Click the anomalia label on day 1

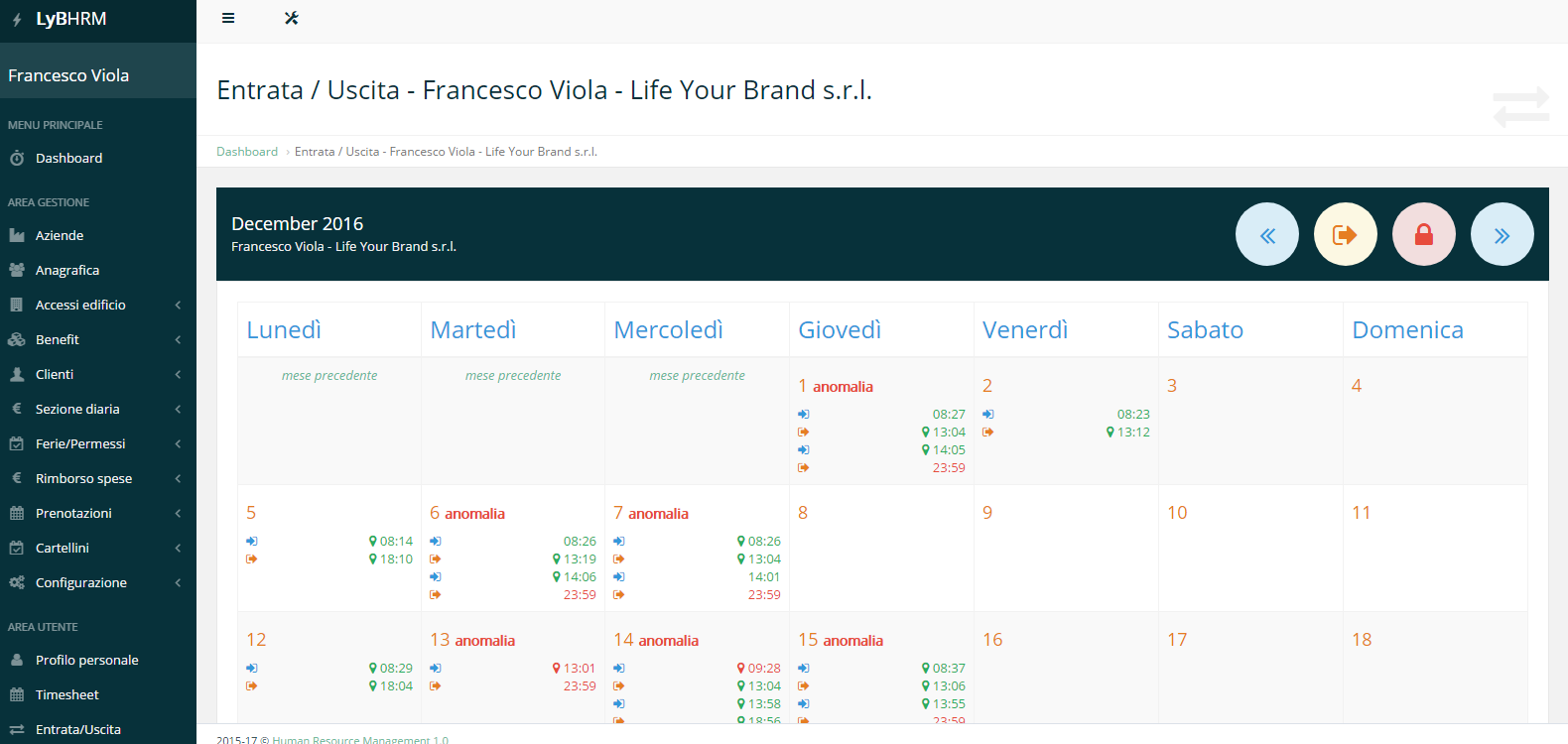843,387
